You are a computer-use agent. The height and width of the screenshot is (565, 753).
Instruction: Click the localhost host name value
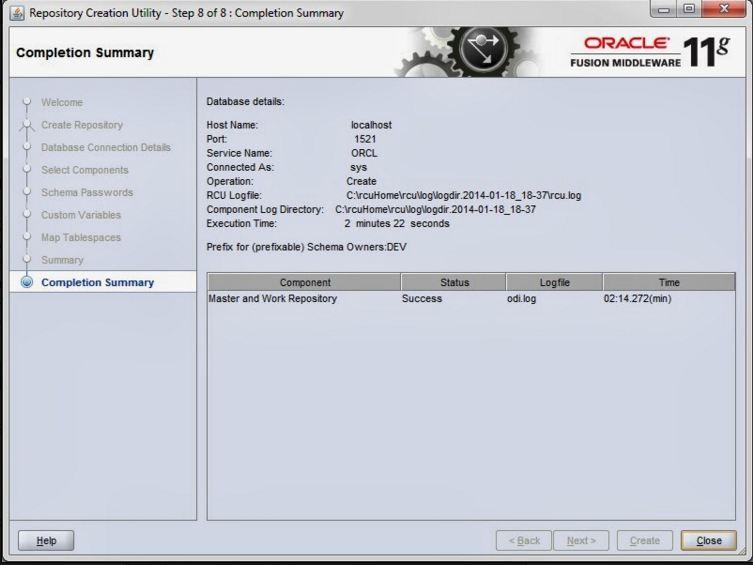(371, 125)
